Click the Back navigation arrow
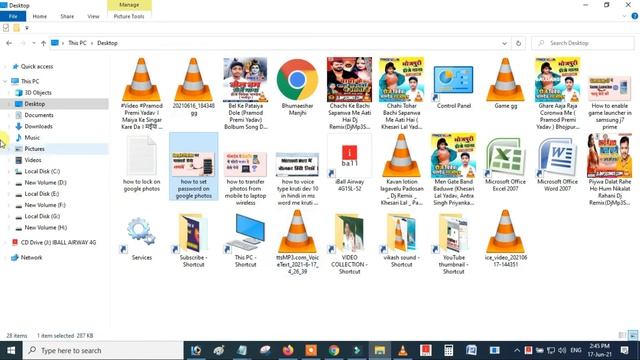 9,43
